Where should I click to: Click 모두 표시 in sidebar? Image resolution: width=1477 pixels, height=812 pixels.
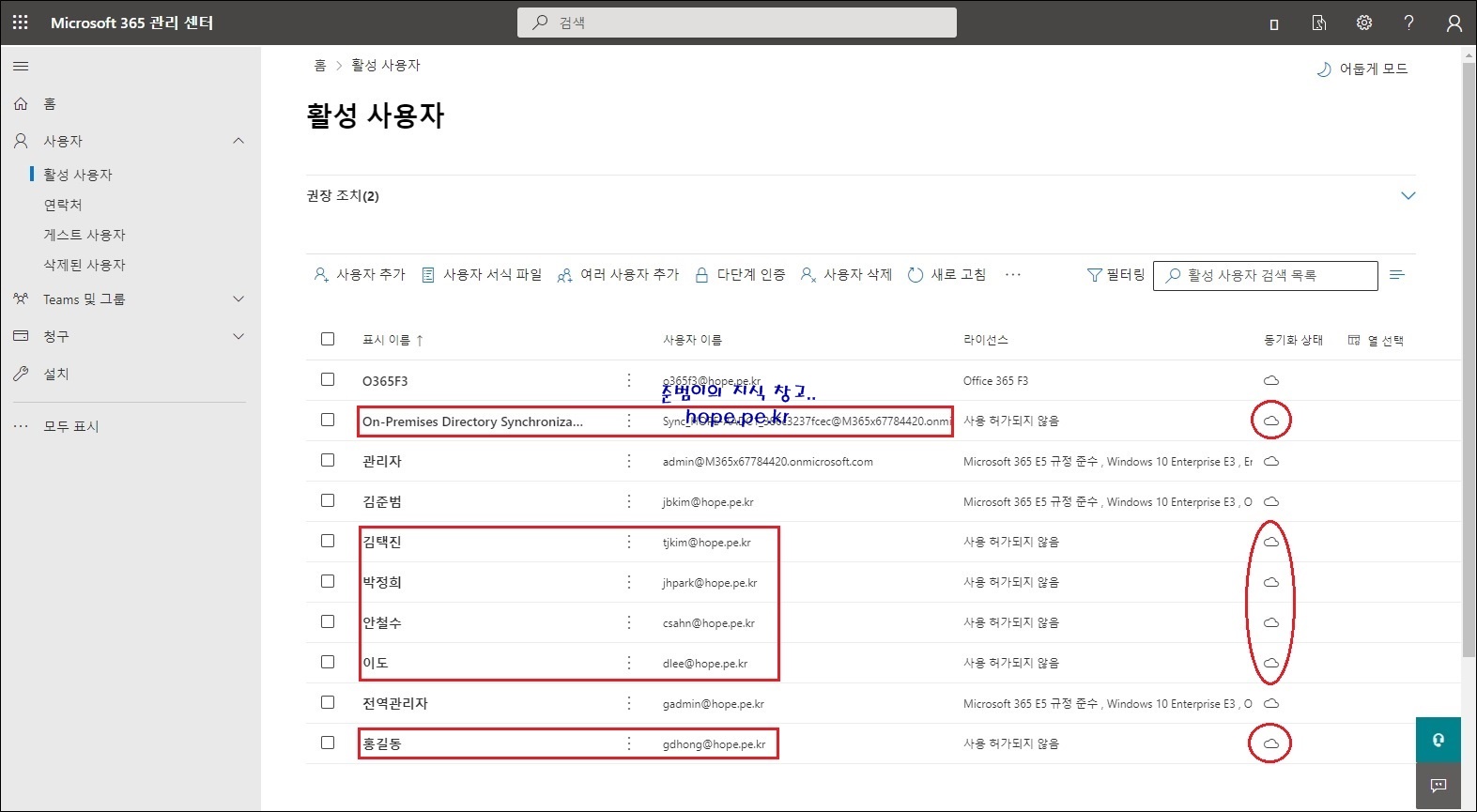(x=71, y=426)
